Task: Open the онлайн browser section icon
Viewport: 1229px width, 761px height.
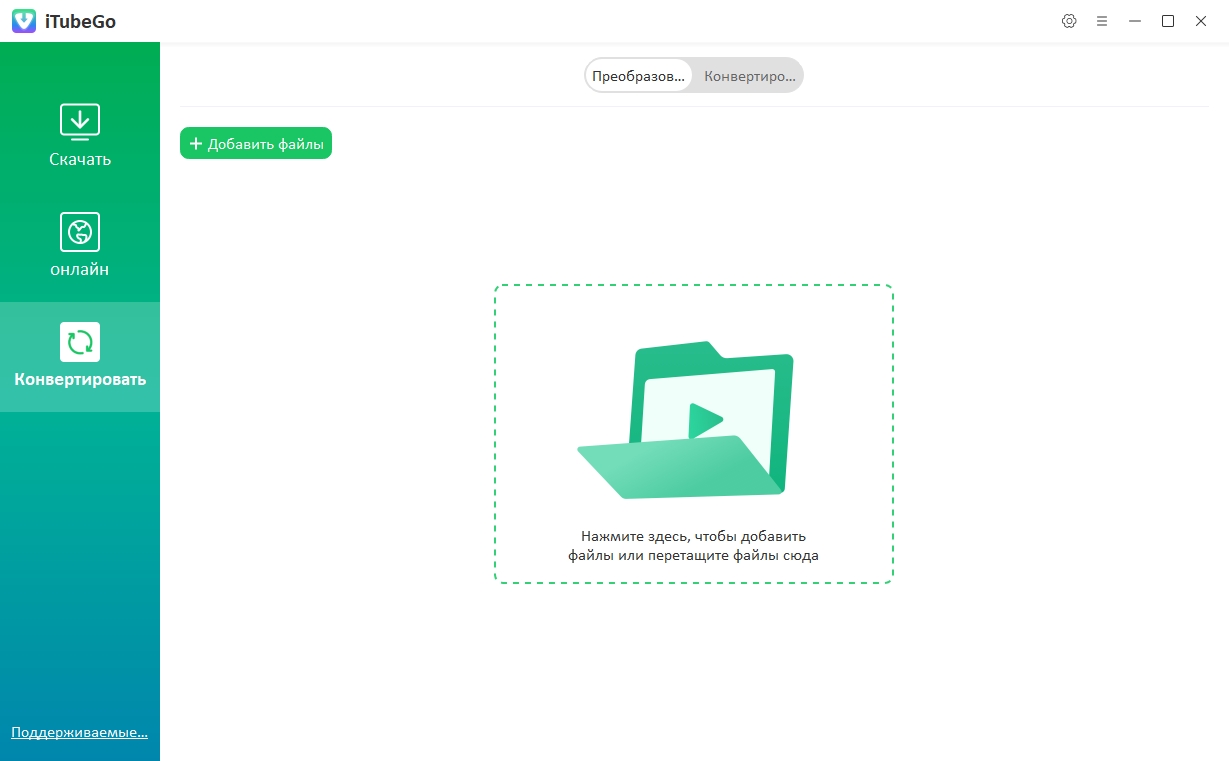Action: pyautogui.click(x=80, y=232)
